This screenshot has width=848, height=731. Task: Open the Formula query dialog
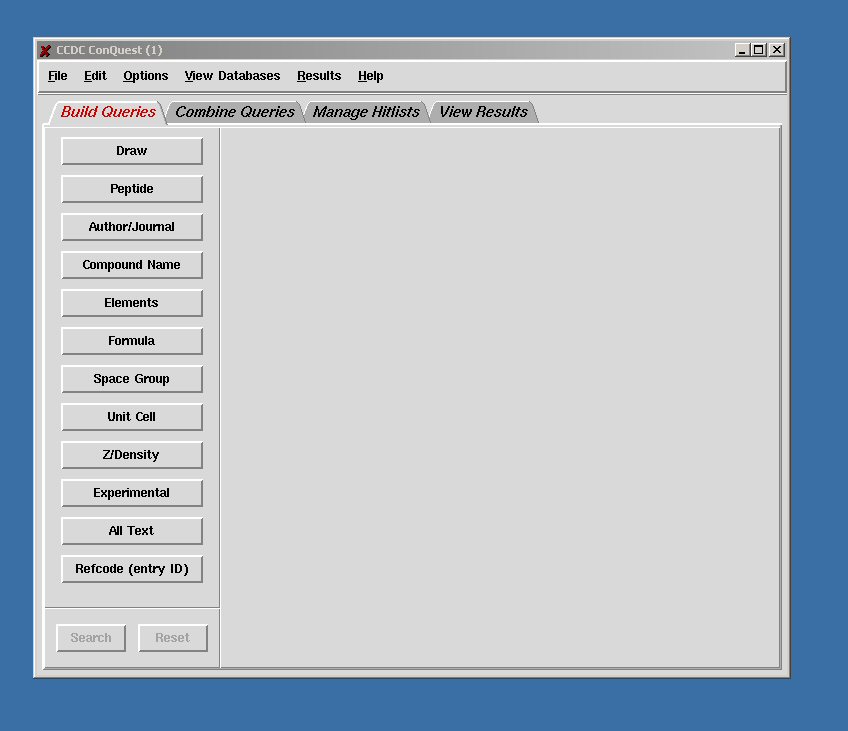click(132, 341)
